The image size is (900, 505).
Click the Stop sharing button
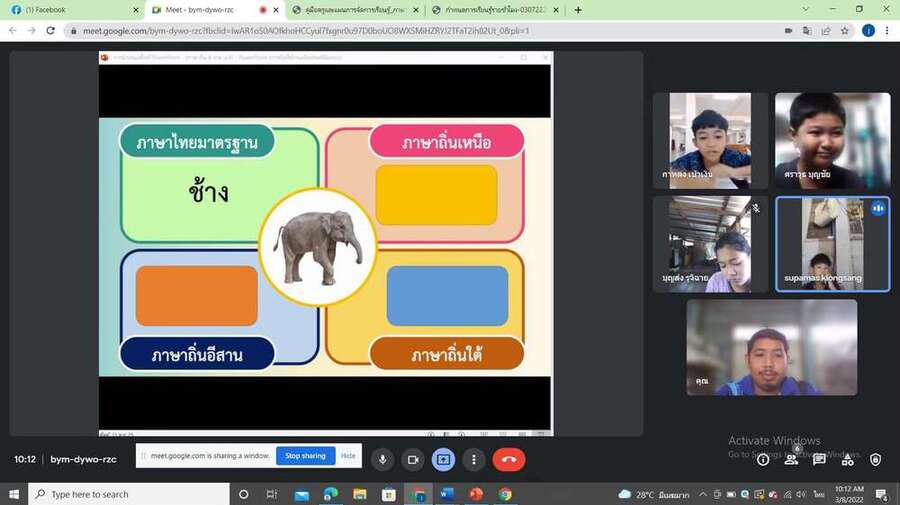click(x=305, y=456)
